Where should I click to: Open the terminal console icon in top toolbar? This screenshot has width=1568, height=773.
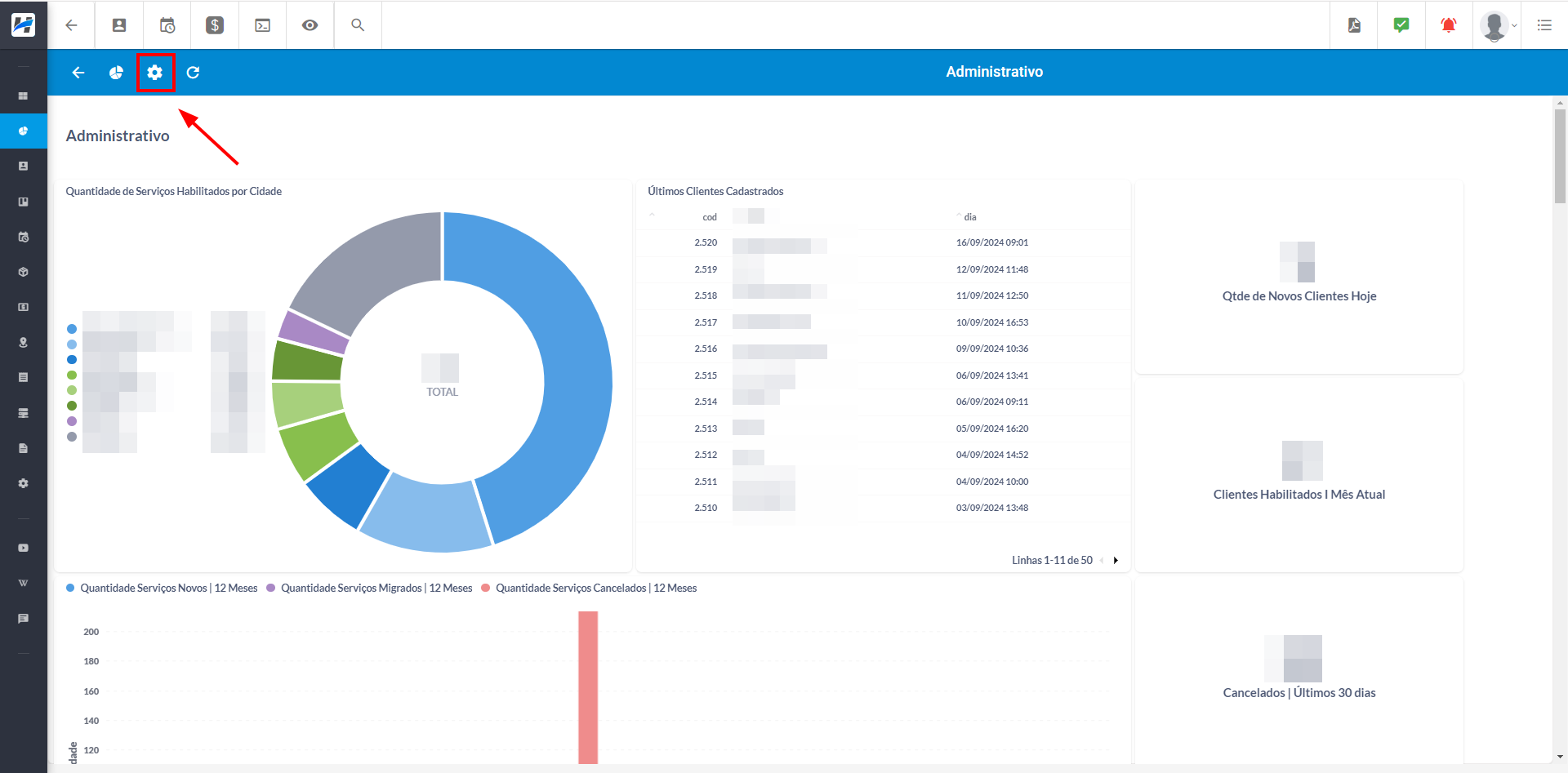[262, 25]
